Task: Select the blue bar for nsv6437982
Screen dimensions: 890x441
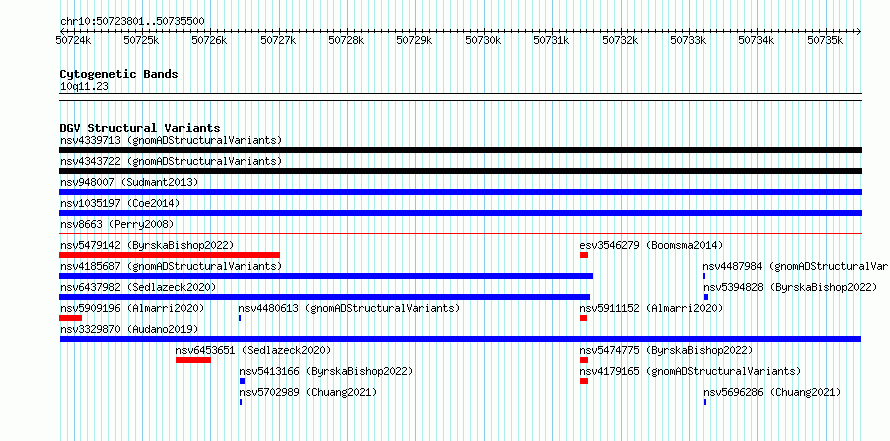Action: coord(325,297)
